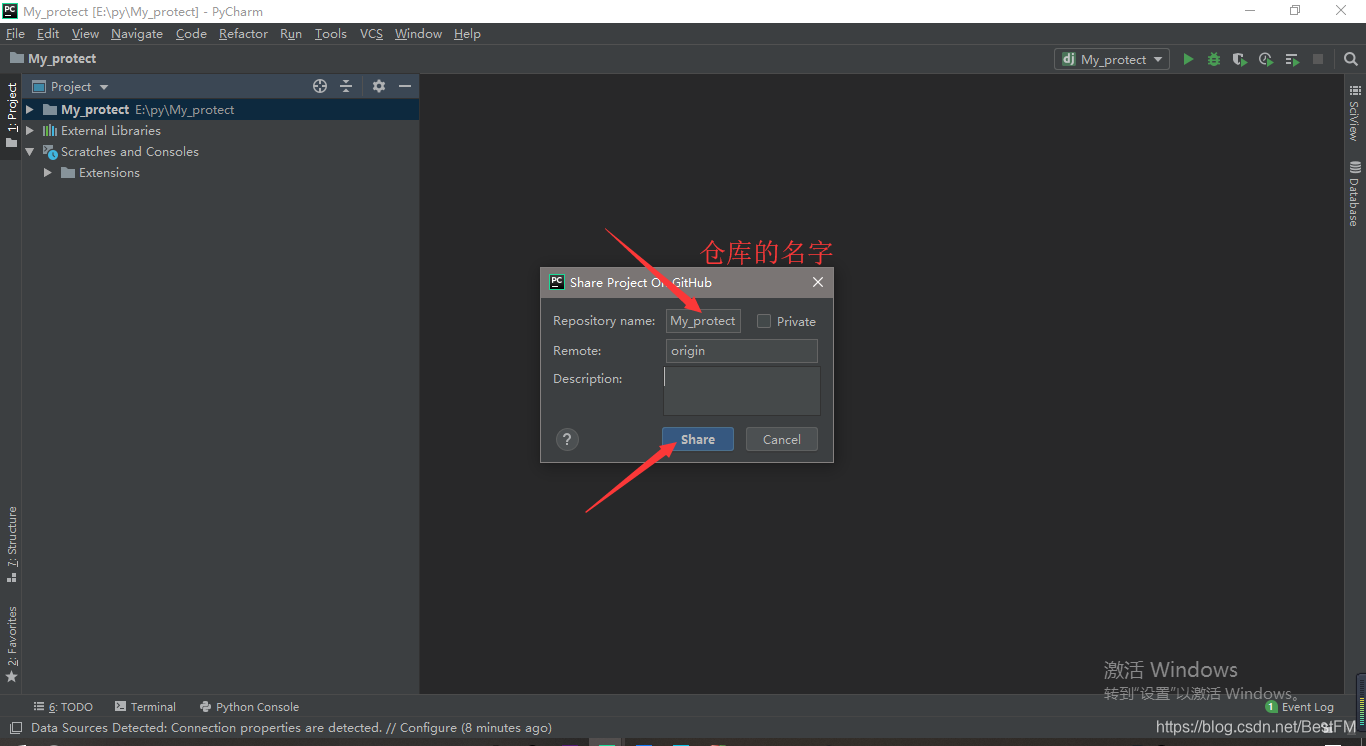Click the My_protect breadcrumb in navigation bar
The image size is (1366, 746).
tap(53, 59)
